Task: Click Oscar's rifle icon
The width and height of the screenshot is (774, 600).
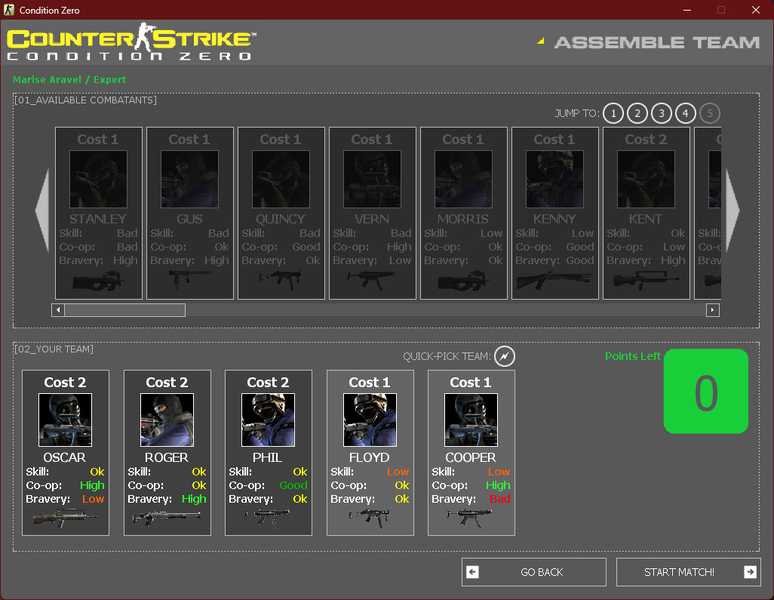Action: click(x=65, y=518)
